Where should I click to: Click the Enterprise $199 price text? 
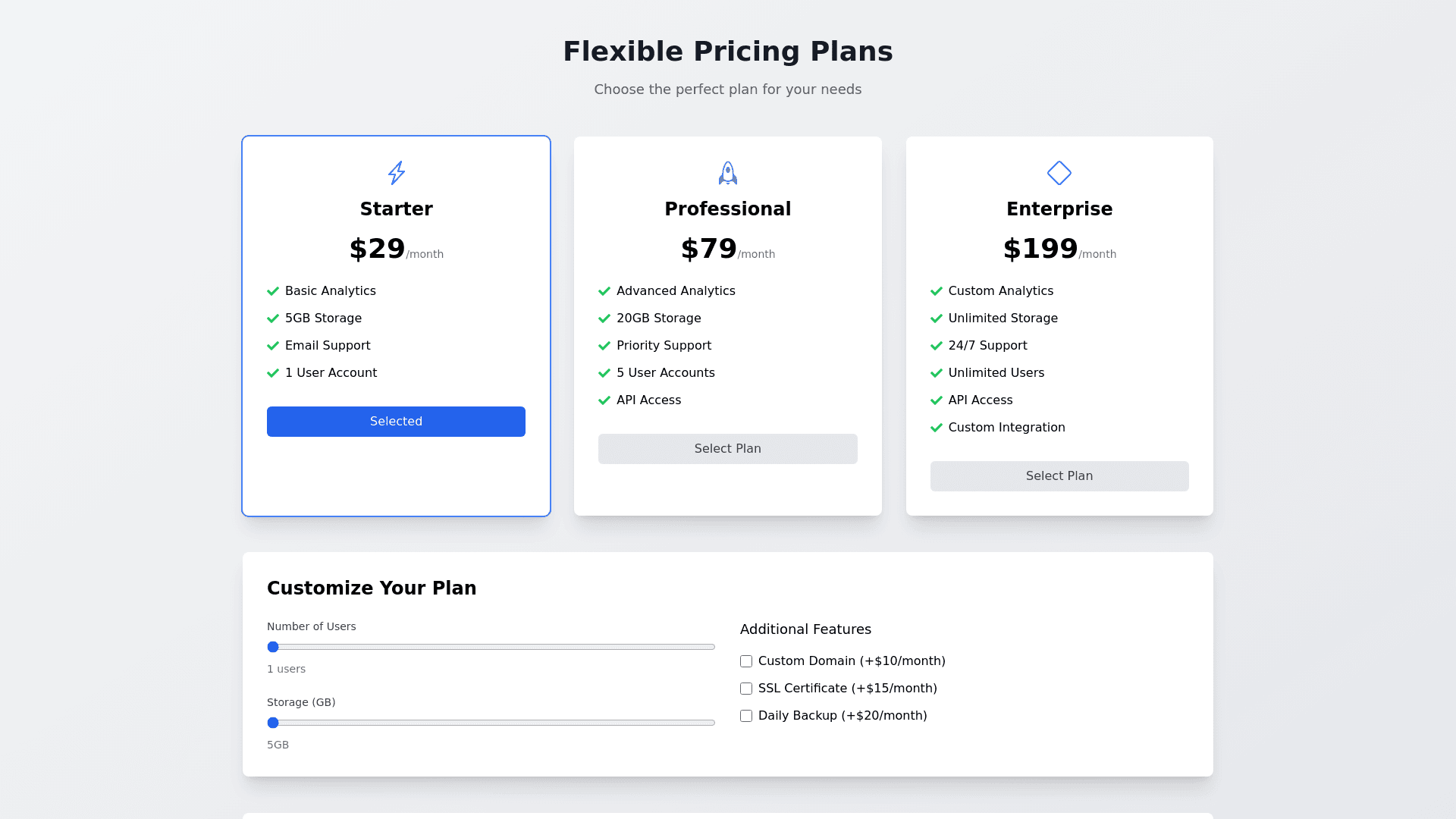[1040, 249]
